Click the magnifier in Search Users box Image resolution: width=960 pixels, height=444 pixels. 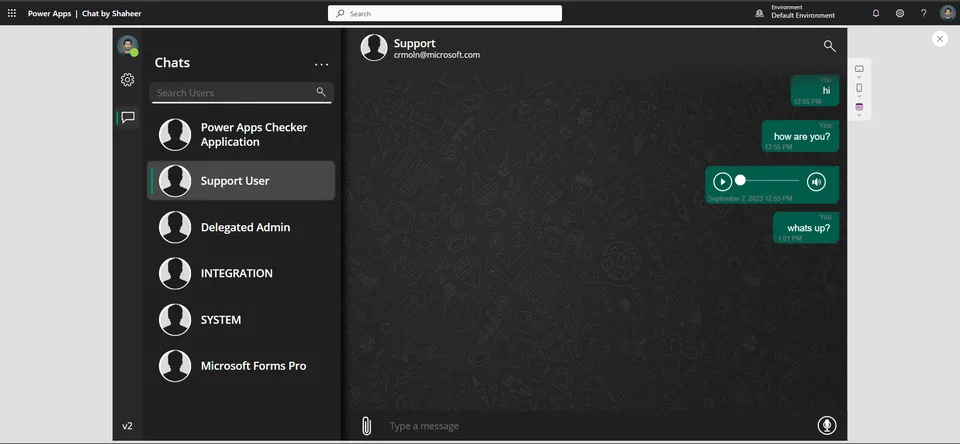tap(321, 92)
